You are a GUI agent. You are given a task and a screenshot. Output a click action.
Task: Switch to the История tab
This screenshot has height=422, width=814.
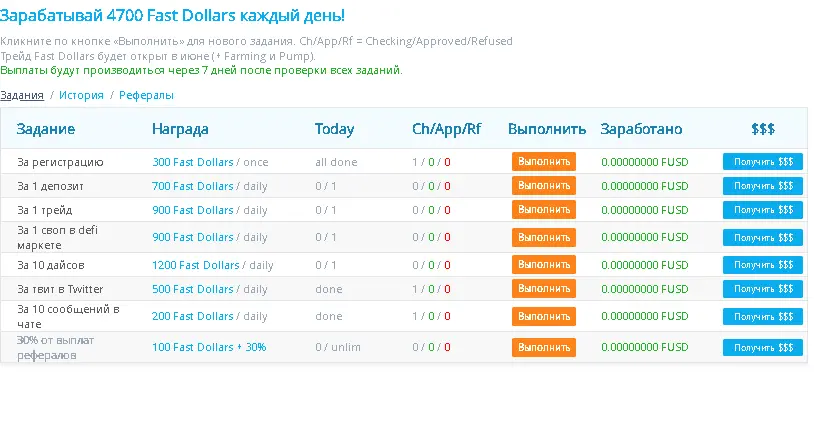tap(81, 95)
